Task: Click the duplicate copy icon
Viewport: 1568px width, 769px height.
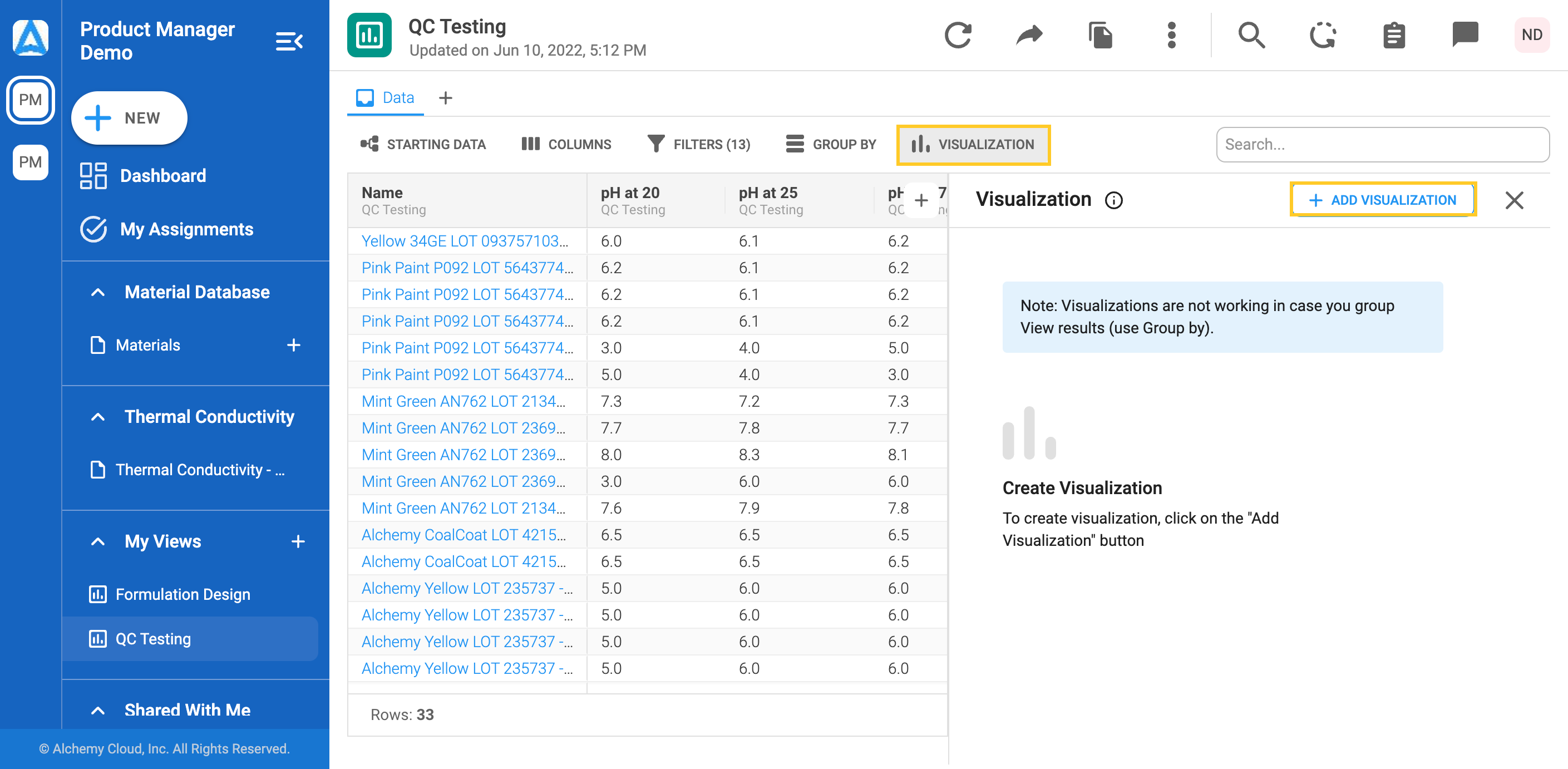Action: [1100, 34]
